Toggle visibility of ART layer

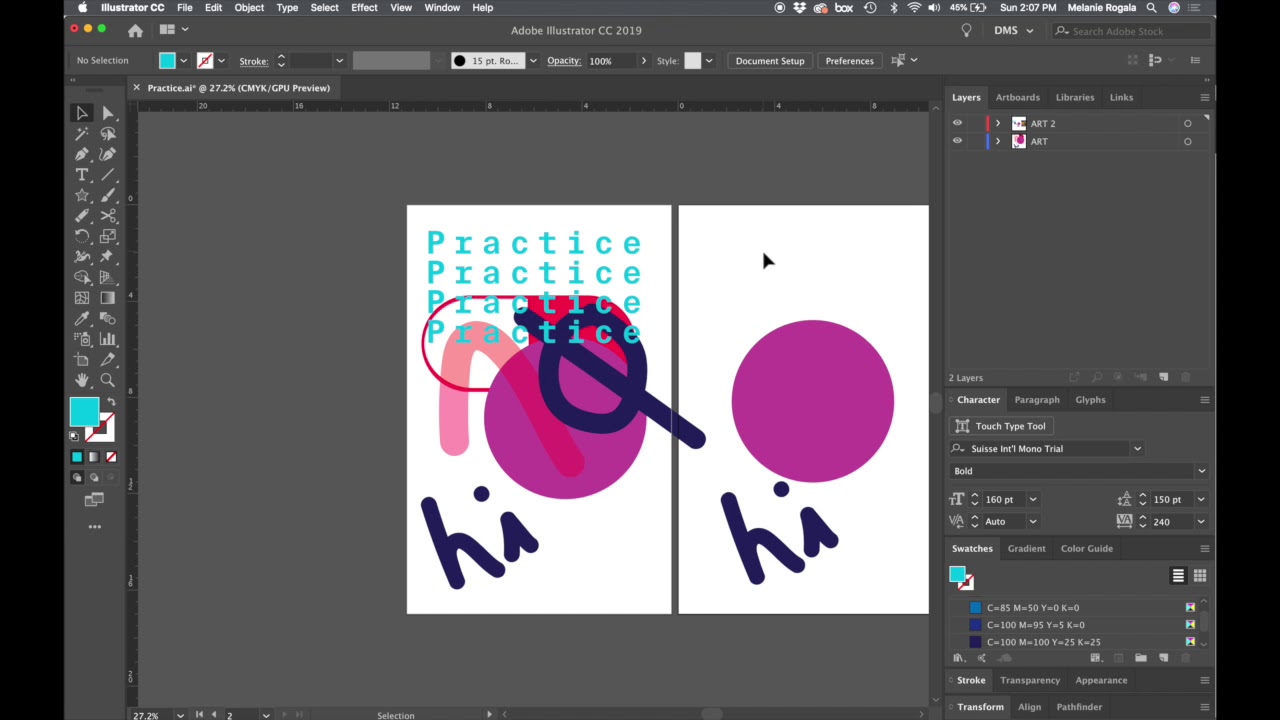tap(957, 141)
